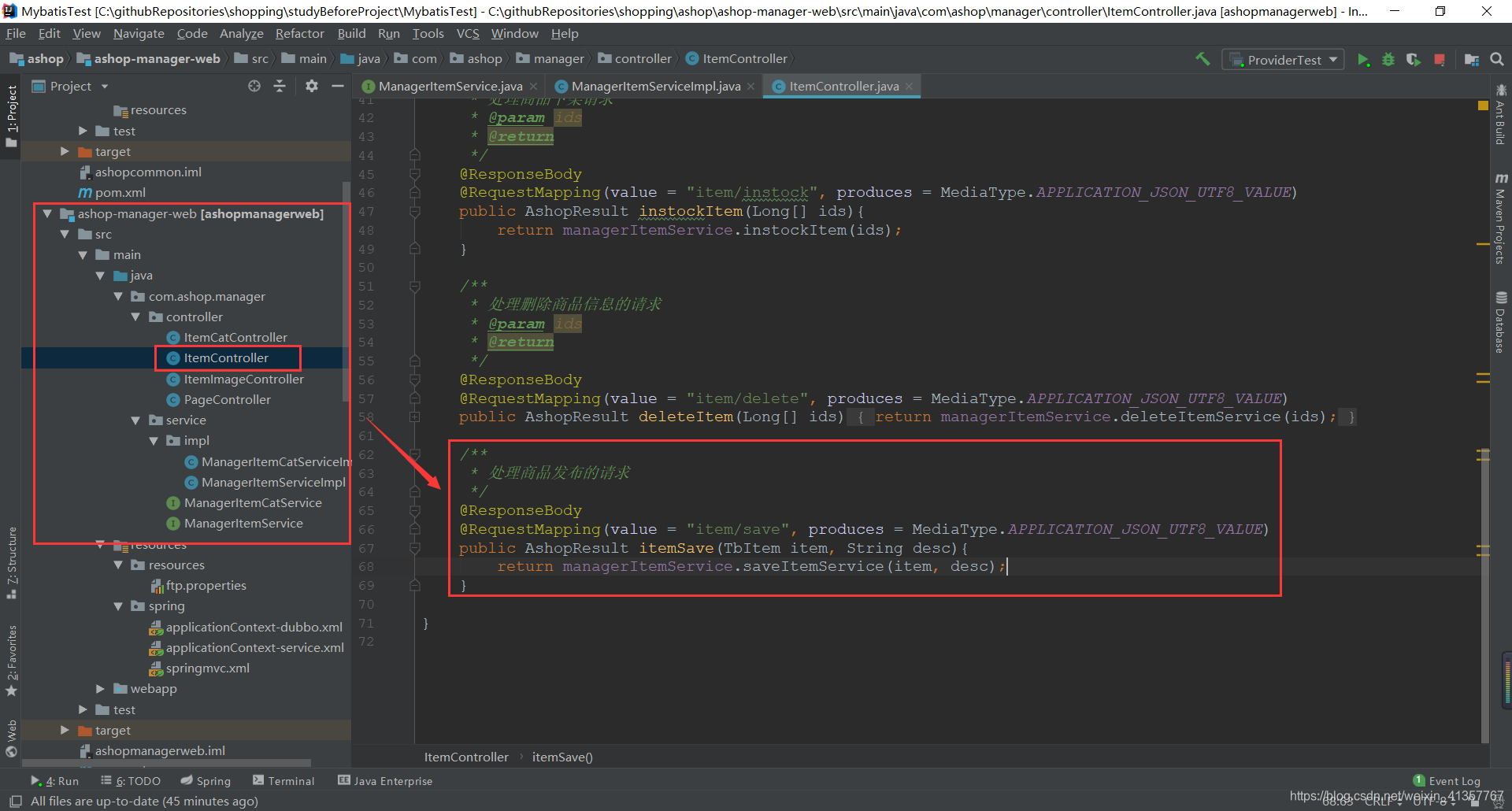Screen dimensions: 1512x811
Task: Run the ProviderTest configuration
Action: point(1363,60)
